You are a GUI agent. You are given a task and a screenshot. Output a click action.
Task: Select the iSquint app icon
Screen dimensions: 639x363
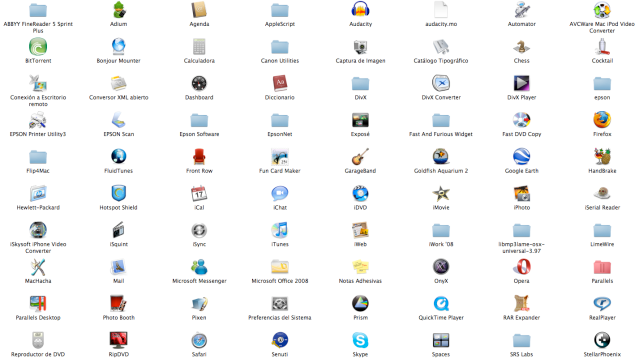tap(119, 230)
